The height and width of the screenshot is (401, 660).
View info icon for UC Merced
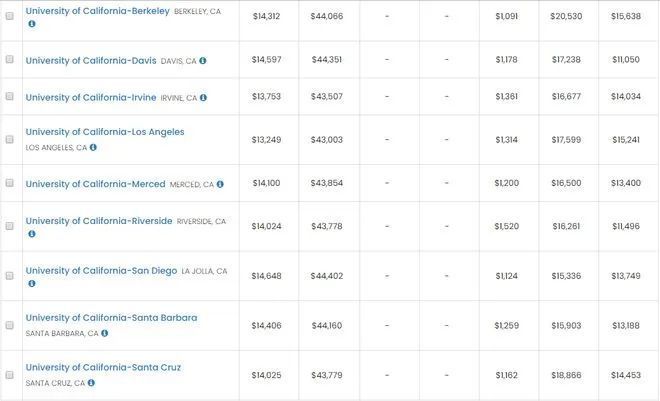tap(220, 184)
